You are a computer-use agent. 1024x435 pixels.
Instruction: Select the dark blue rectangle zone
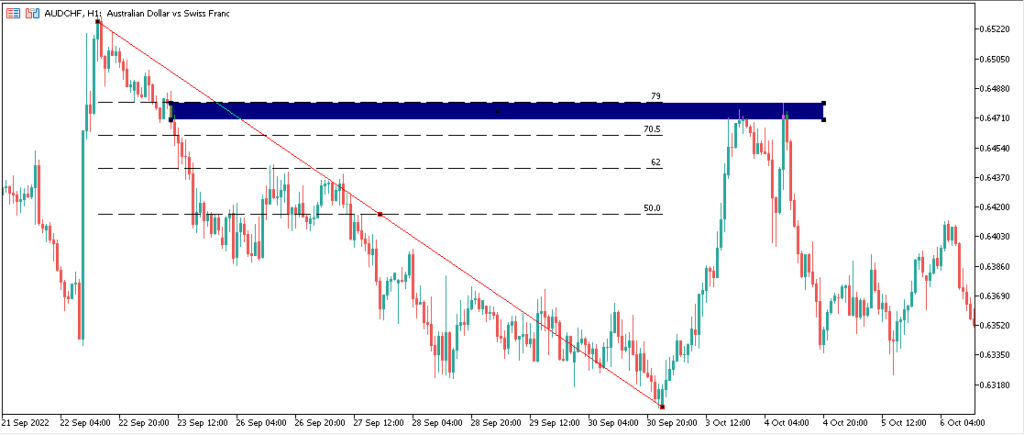497,111
